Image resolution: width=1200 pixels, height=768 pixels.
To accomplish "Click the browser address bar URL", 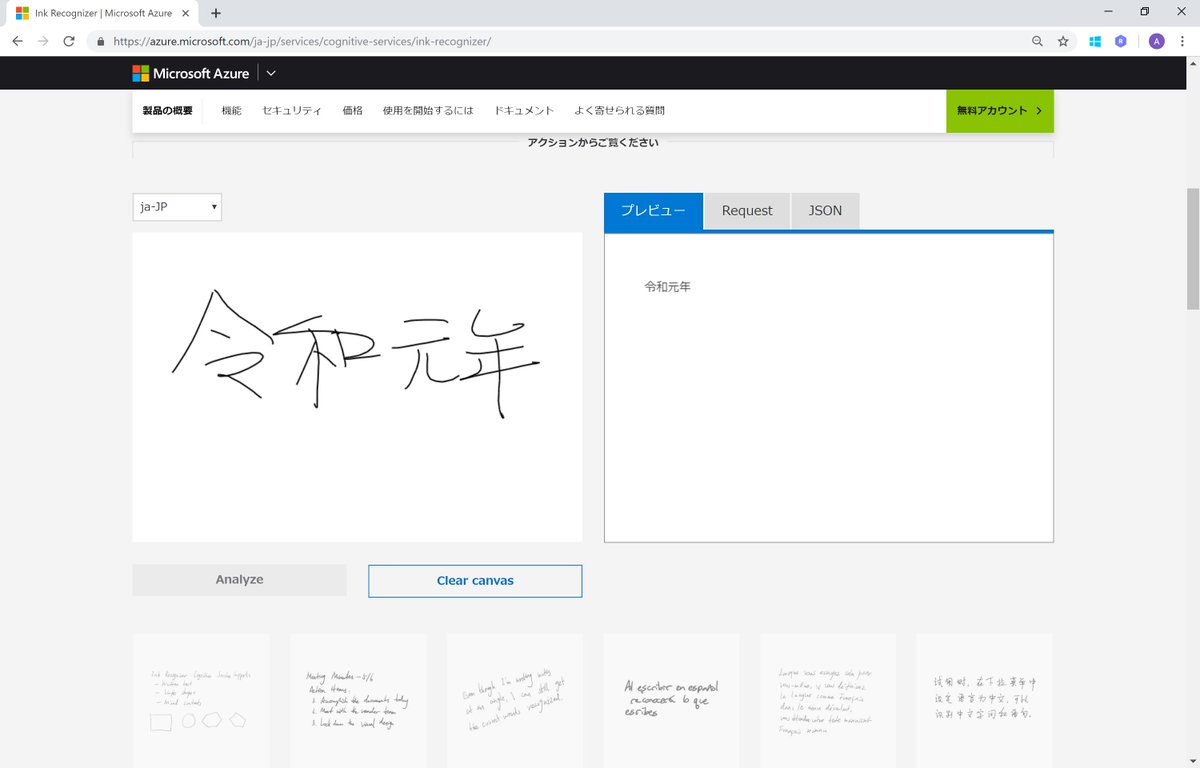I will 302,42.
